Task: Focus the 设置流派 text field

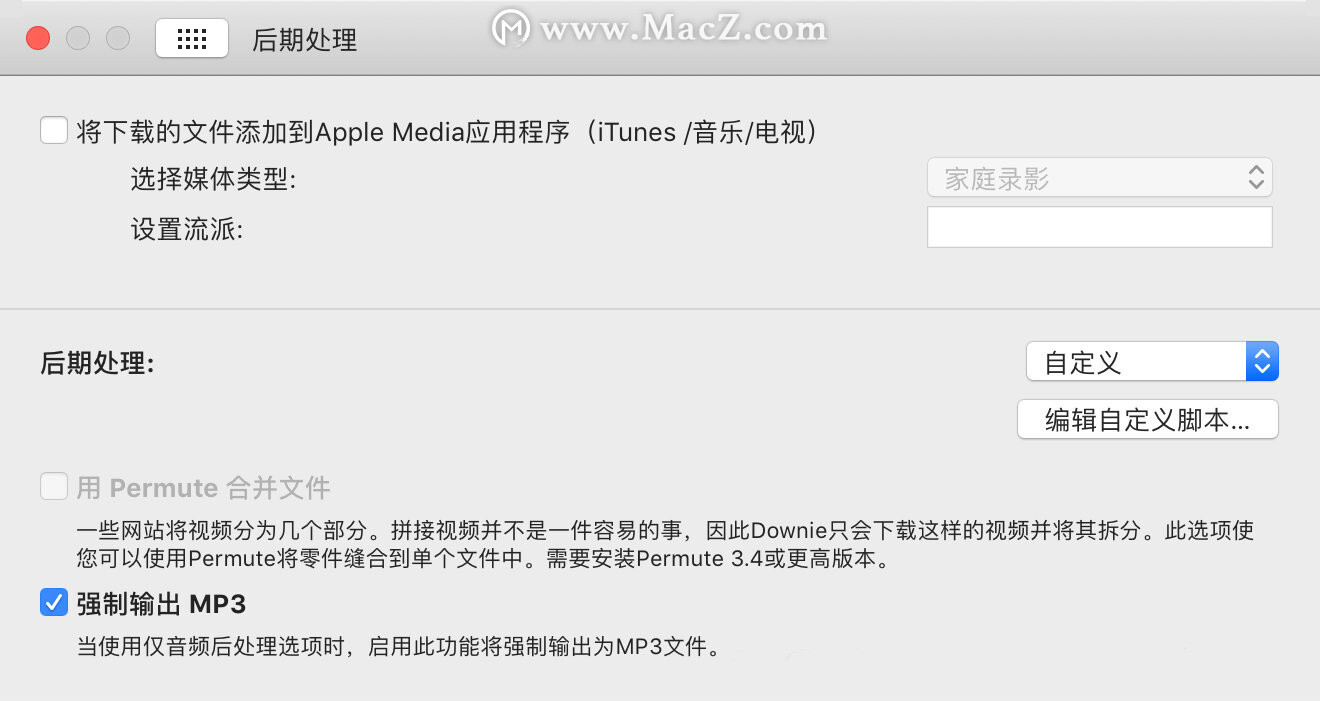Action: (1100, 227)
